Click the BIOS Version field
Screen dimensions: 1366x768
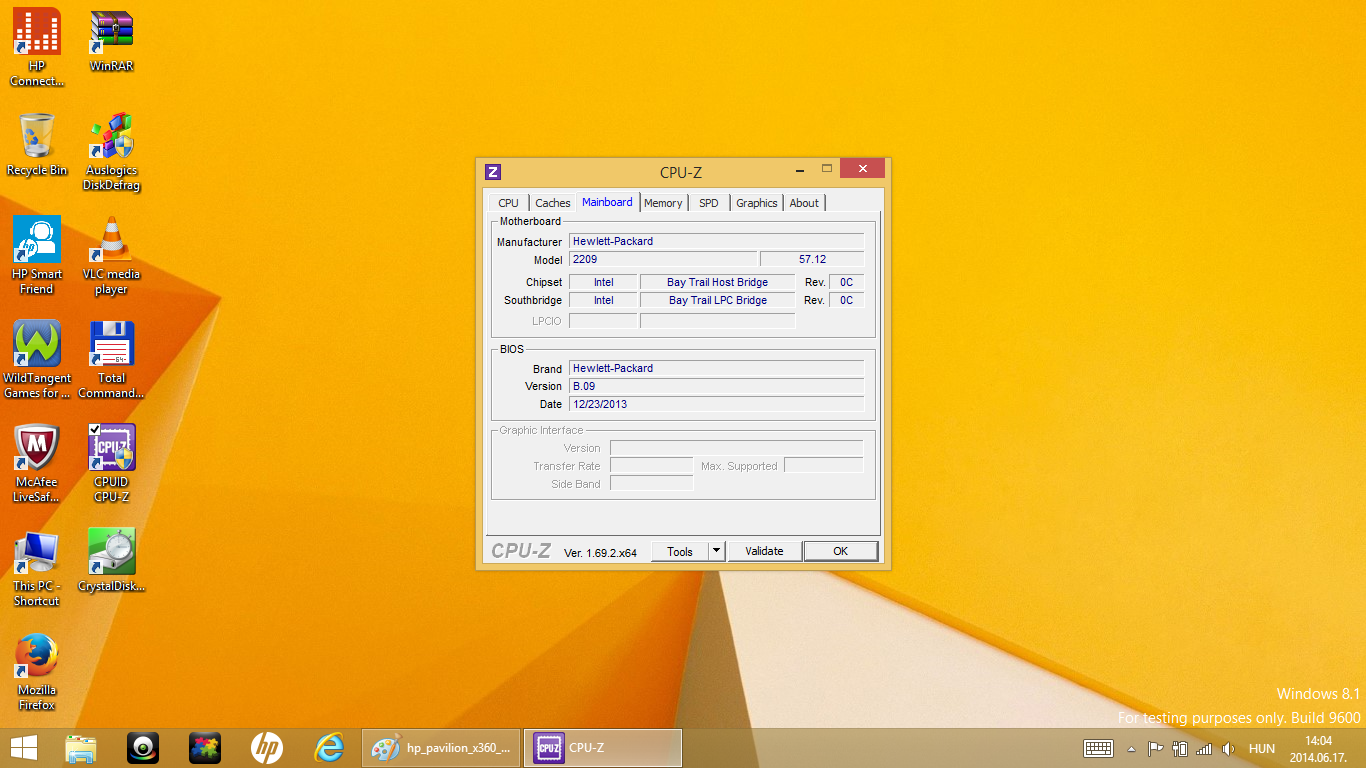(x=716, y=386)
